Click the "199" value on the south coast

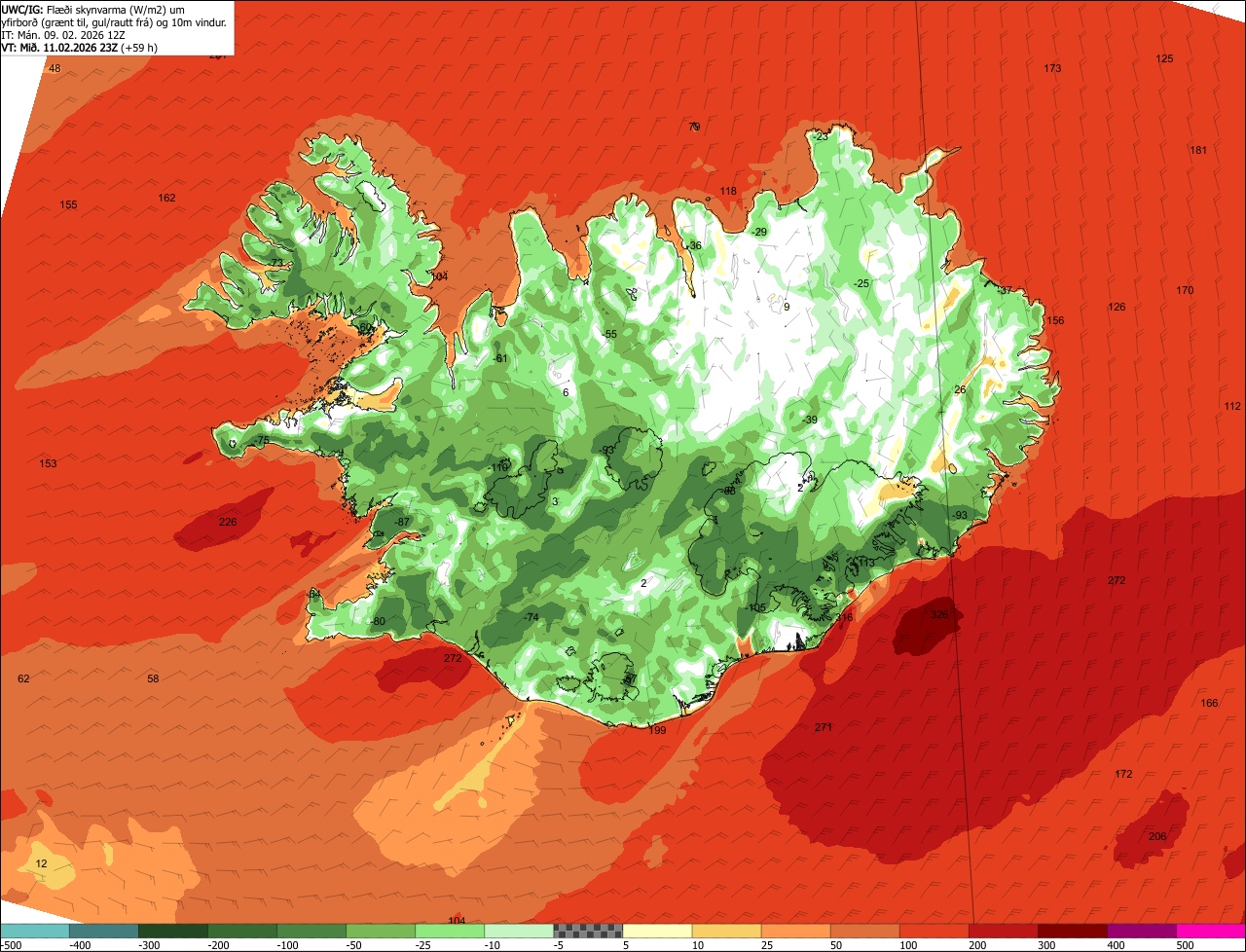click(x=657, y=730)
